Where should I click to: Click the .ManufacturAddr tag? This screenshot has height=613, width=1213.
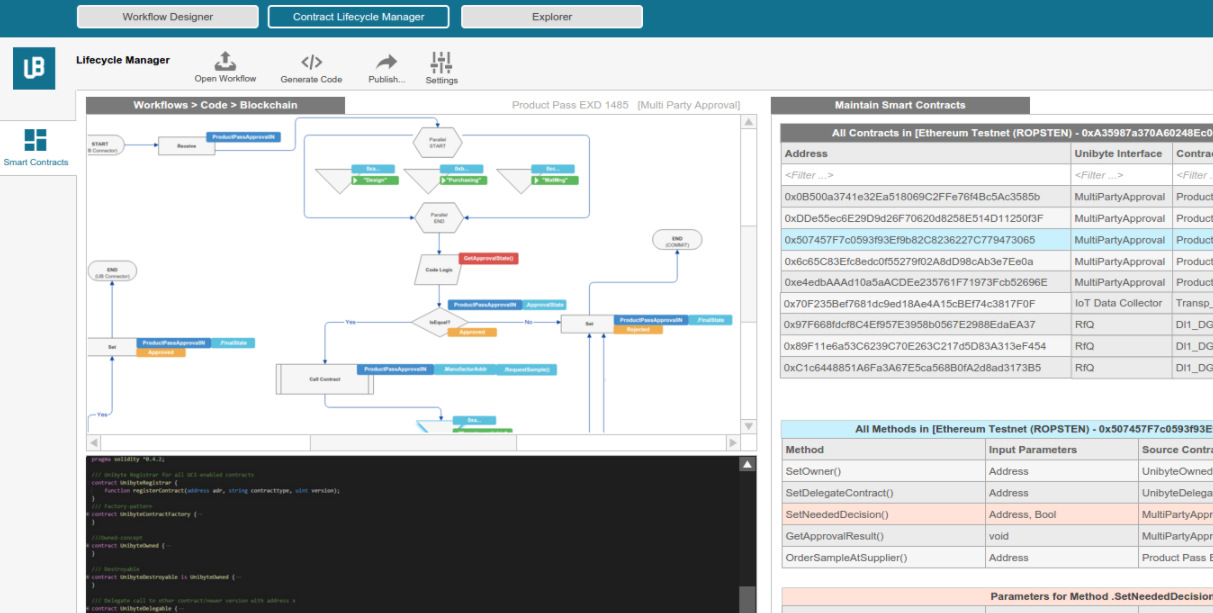pos(464,369)
